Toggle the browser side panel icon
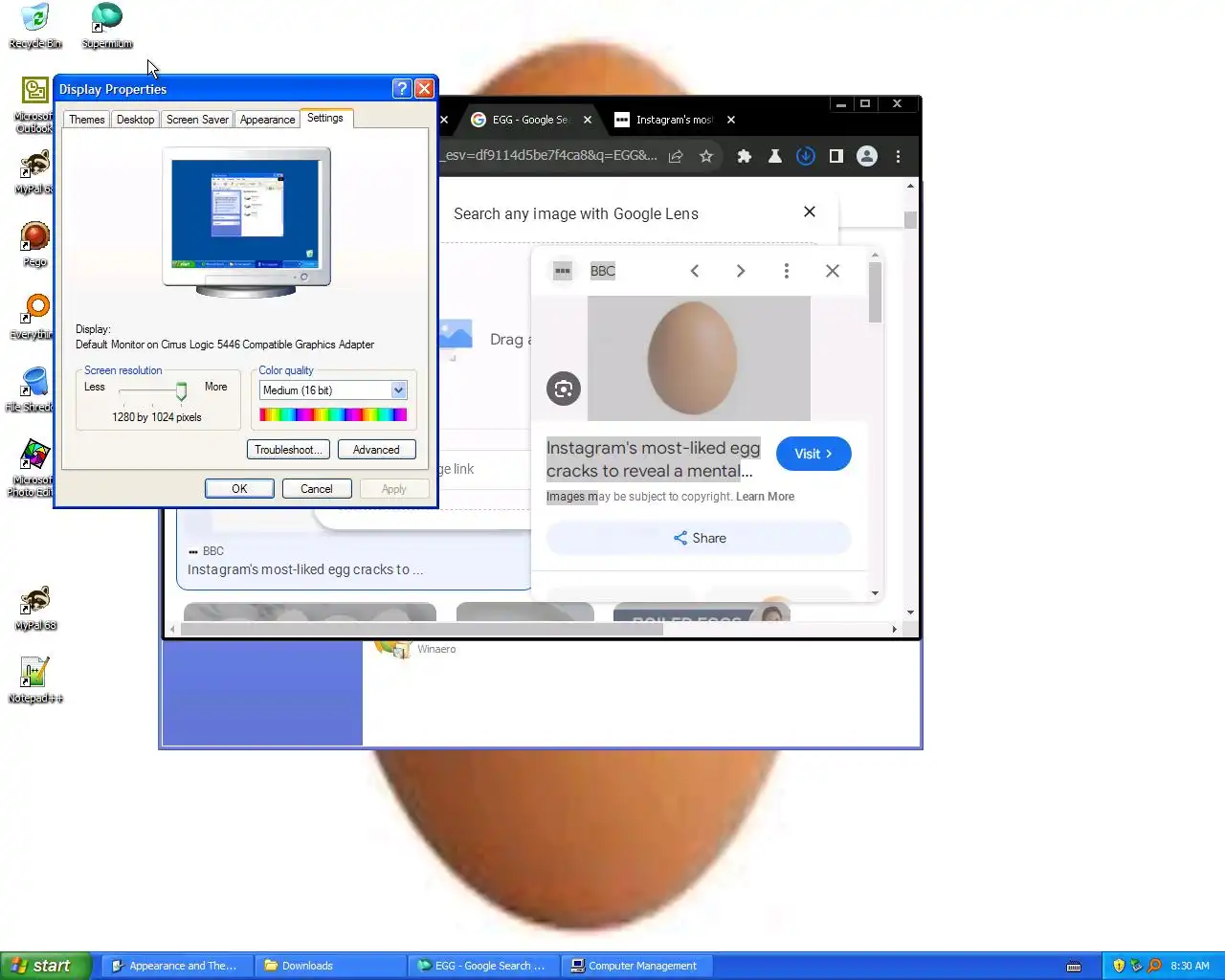Image resolution: width=1225 pixels, height=980 pixels. (836, 156)
